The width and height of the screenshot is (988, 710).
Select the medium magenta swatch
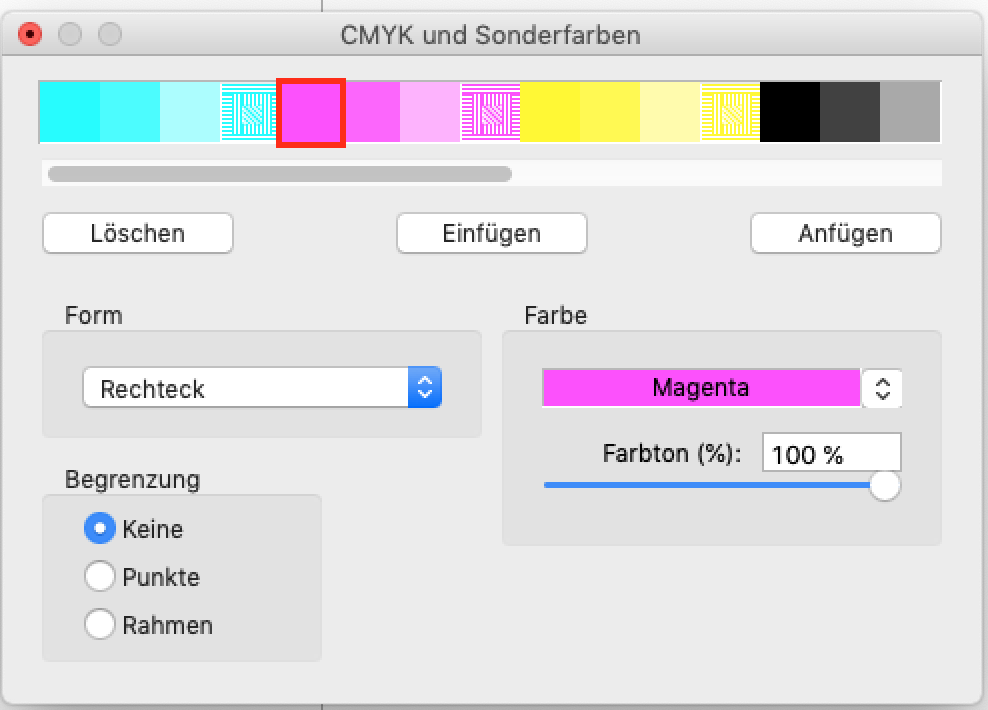(372, 112)
